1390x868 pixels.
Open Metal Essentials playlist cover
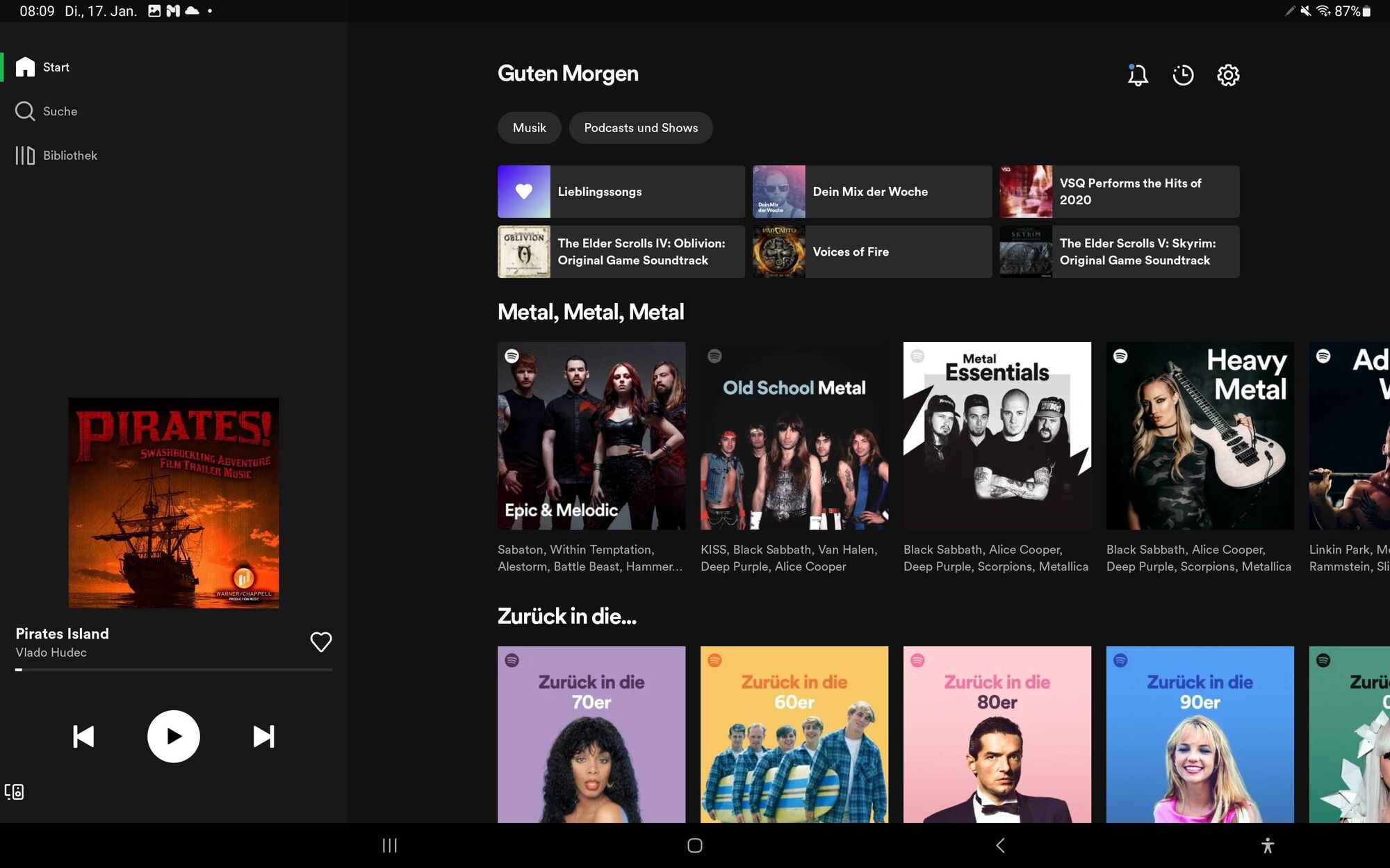[x=997, y=436]
